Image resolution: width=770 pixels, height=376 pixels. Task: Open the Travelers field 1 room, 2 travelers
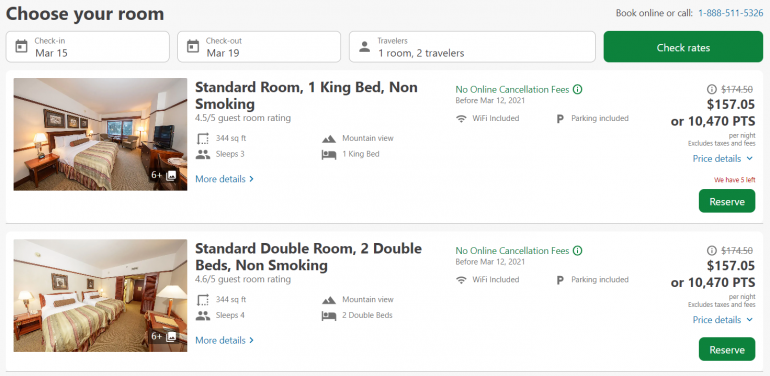[472, 47]
